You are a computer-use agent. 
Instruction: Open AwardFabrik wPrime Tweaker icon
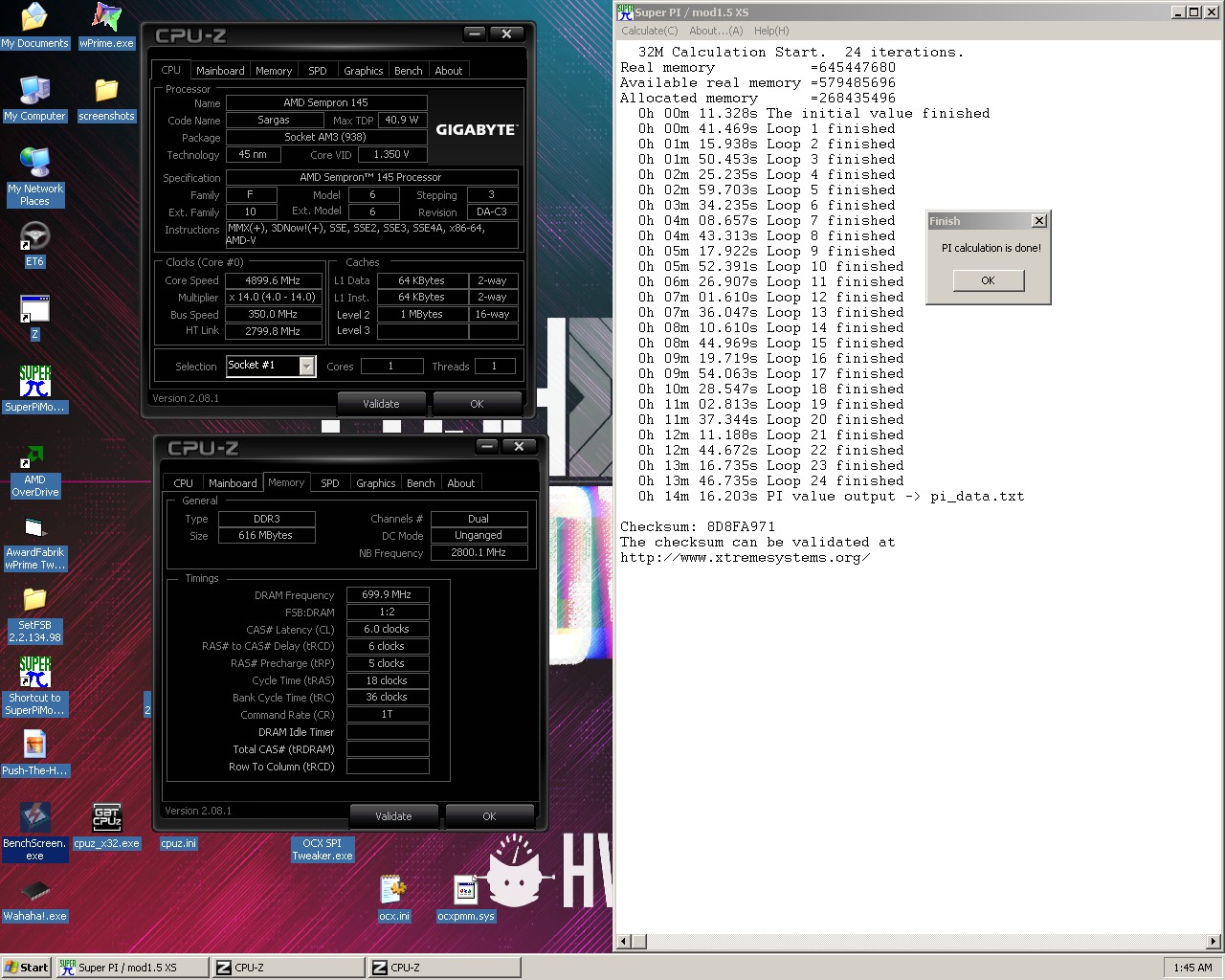[34, 542]
